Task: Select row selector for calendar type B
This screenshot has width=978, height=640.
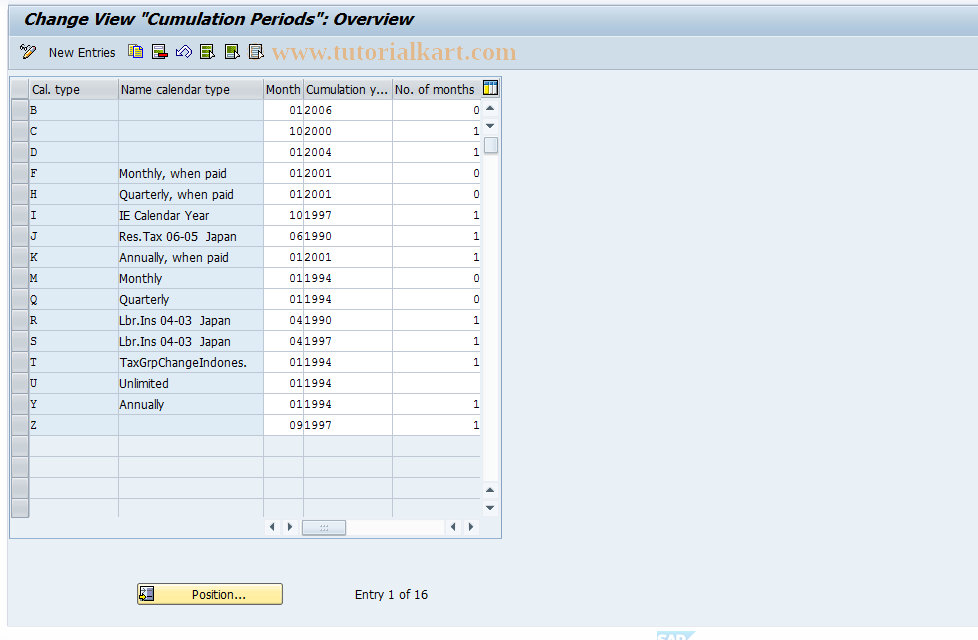Action: coord(20,110)
